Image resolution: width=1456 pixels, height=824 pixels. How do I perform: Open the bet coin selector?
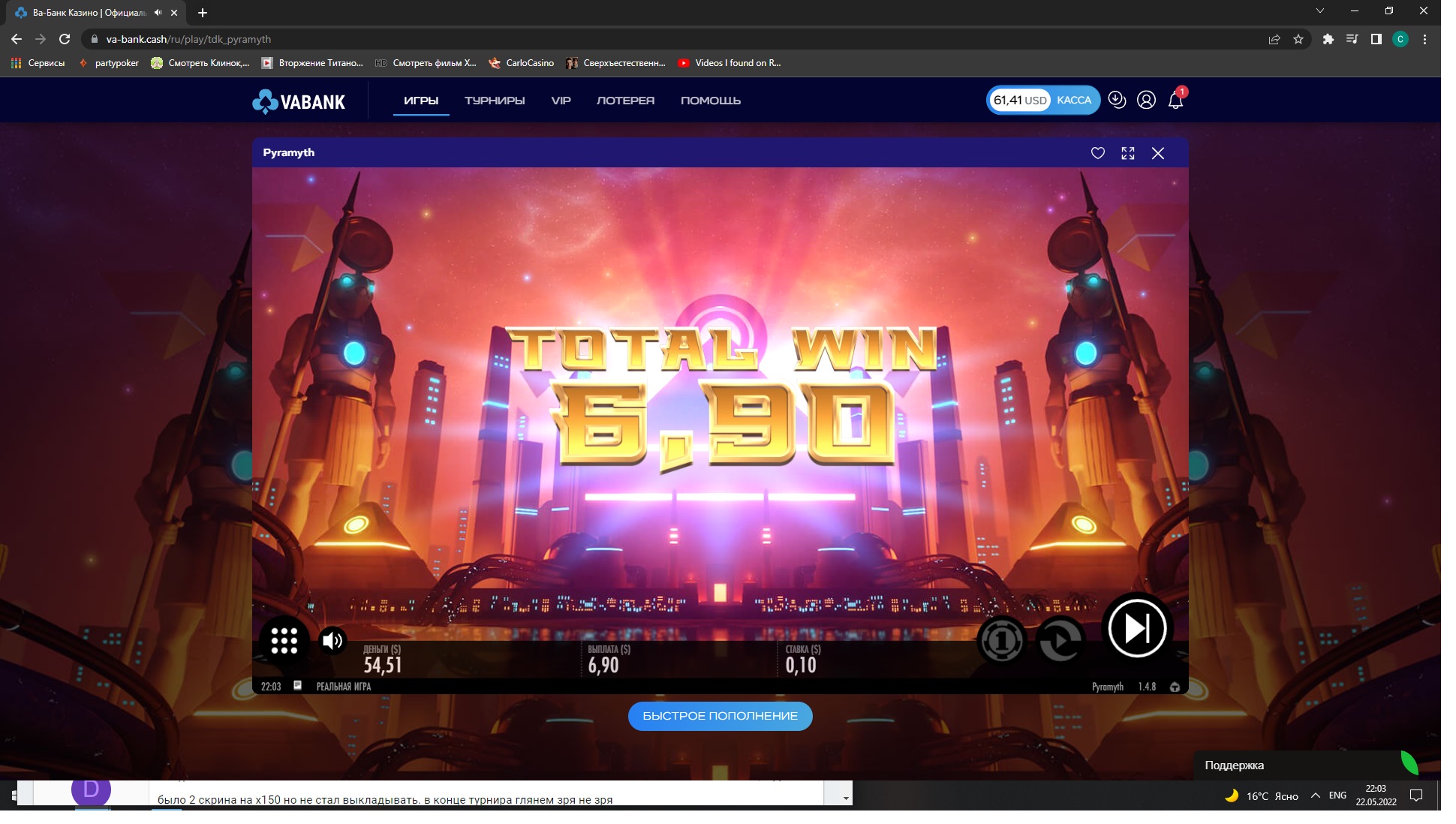pyautogui.click(x=1001, y=640)
